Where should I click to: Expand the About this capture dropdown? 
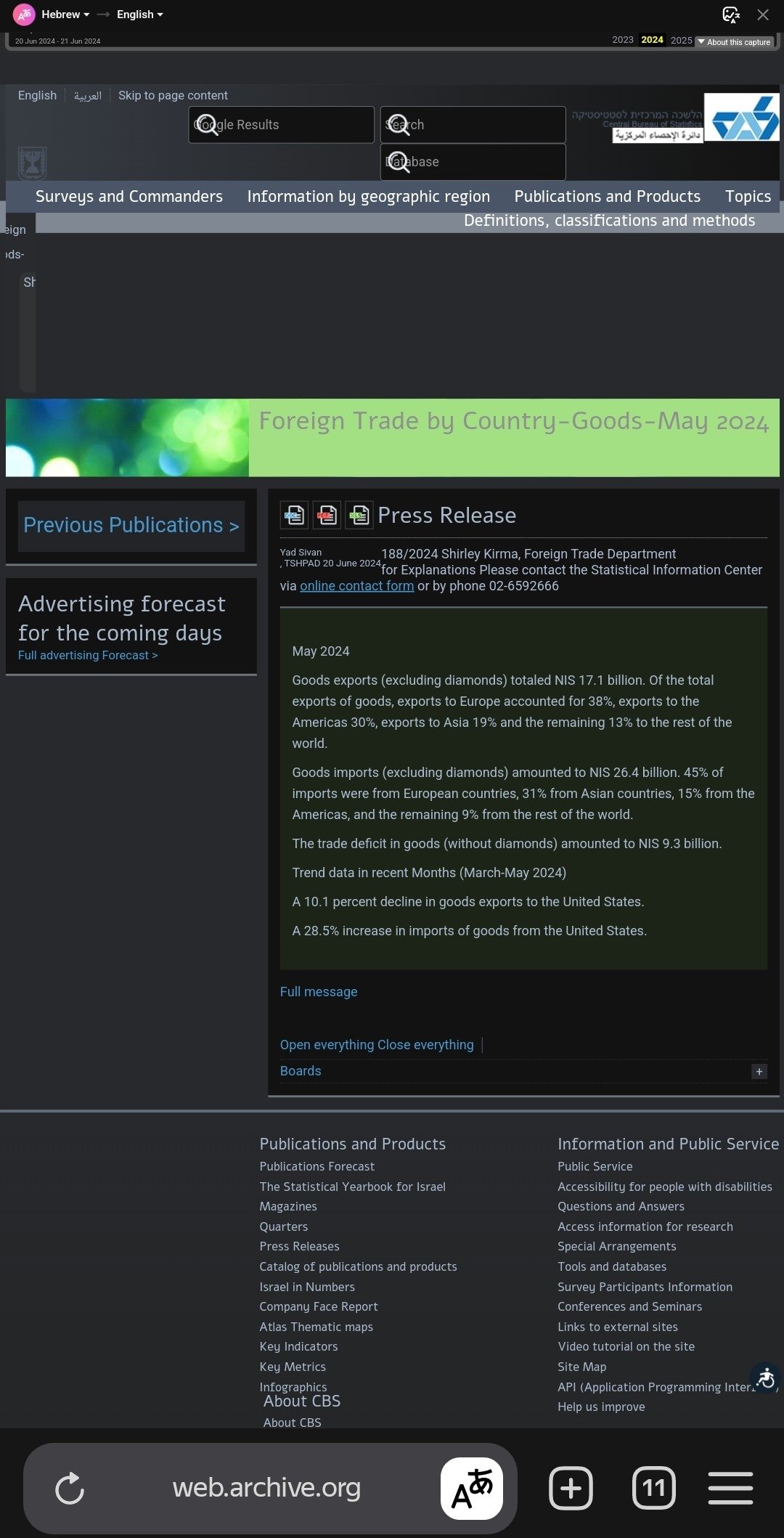(x=735, y=42)
